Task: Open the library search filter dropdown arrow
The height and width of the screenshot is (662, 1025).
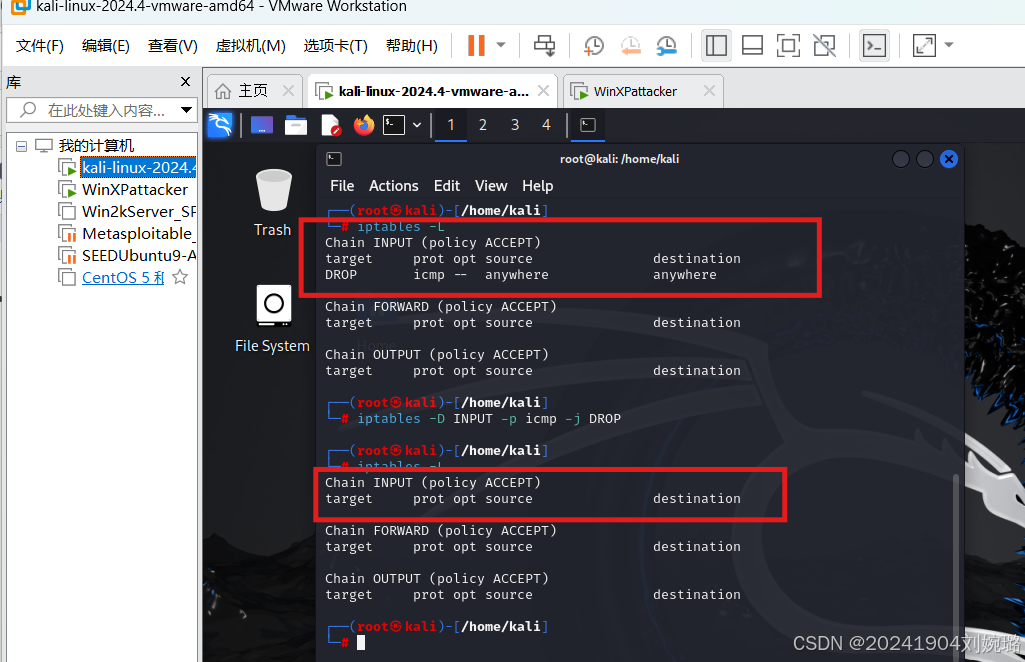Action: [186, 110]
